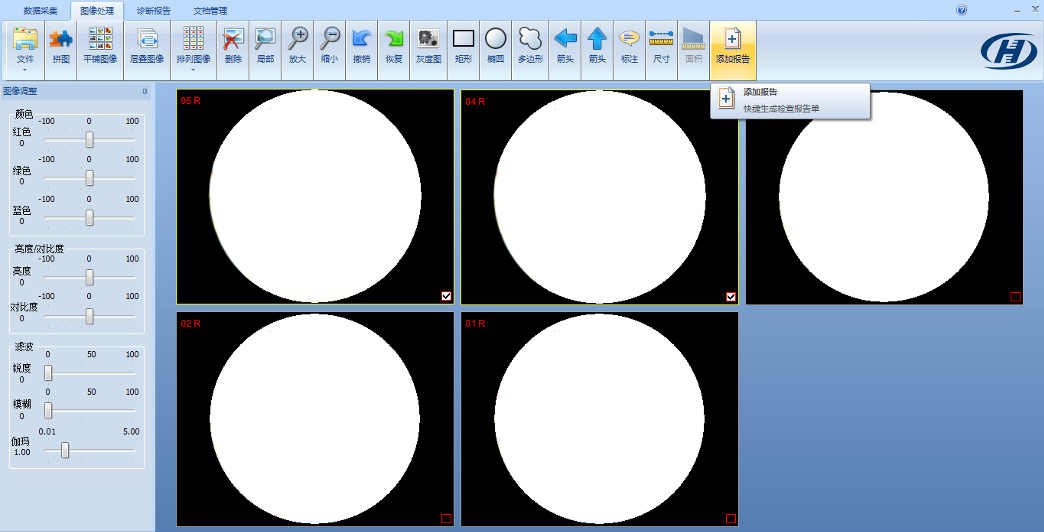The height and width of the screenshot is (532, 1044).
Task: Uncheck the checkbox on image 04 R
Action: tap(731, 296)
